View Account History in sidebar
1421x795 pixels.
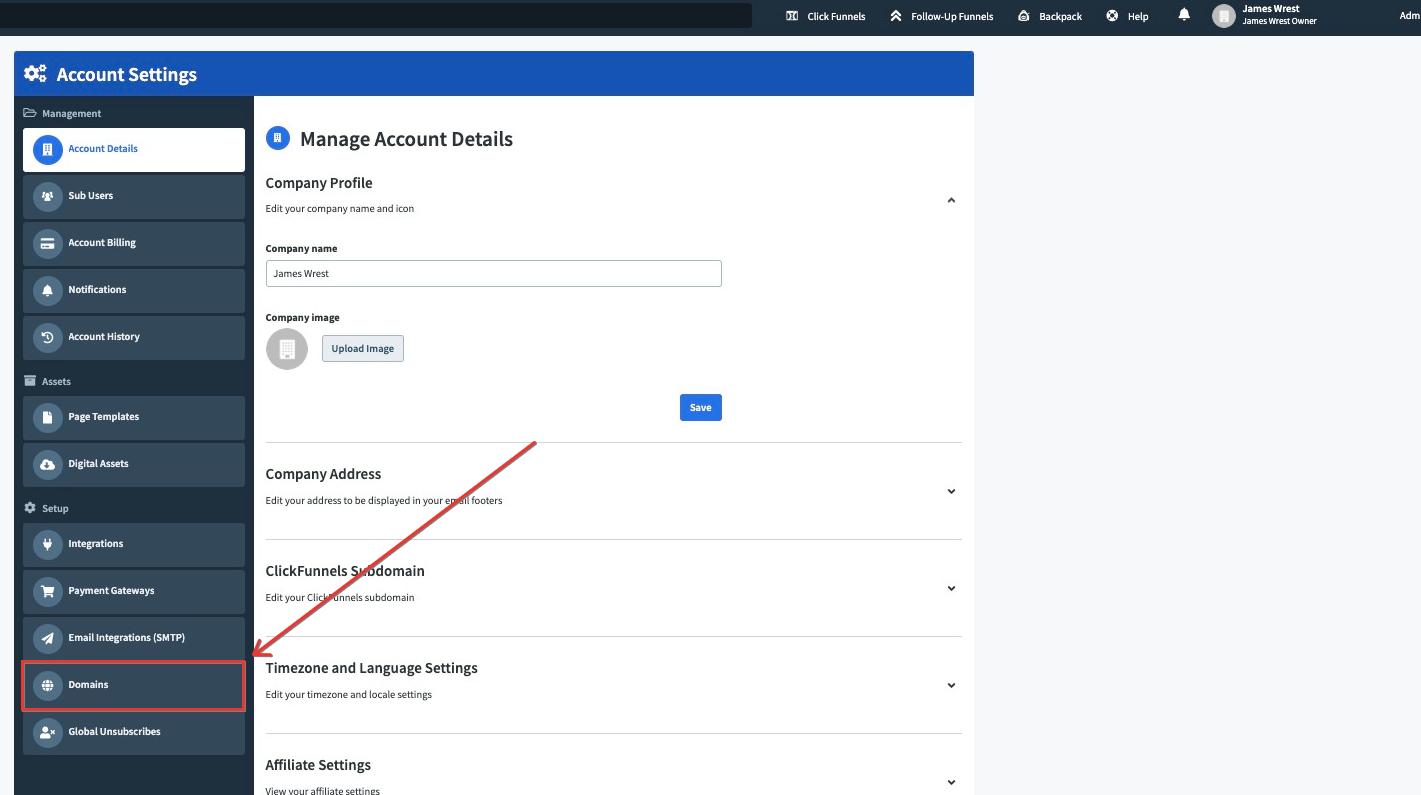[x=134, y=337]
